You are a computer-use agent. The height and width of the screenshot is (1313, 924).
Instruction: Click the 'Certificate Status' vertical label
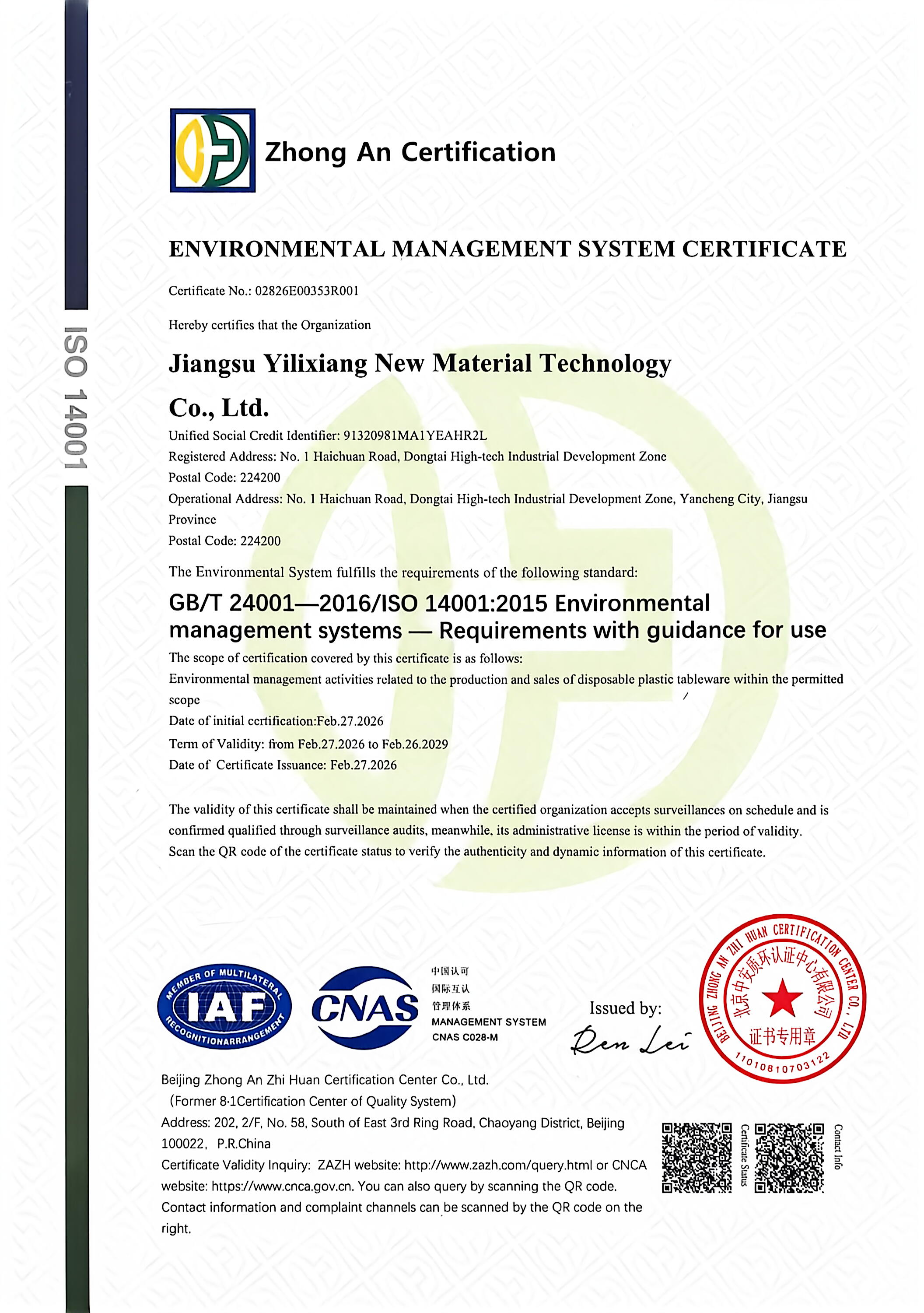745,1155
